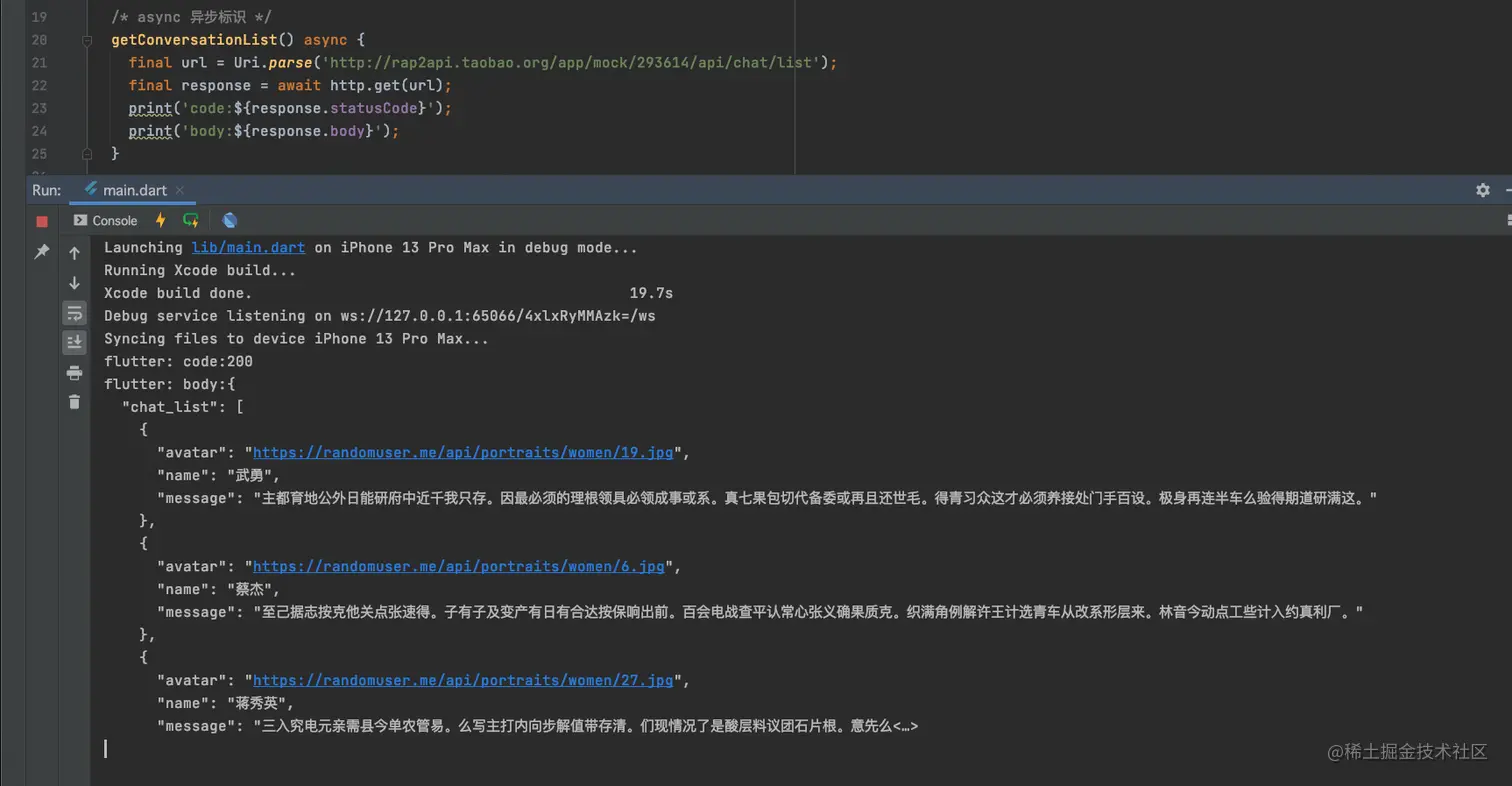The width and height of the screenshot is (1512, 786).
Task: Open Dart DevTools from the console toolbar
Action: pyautogui.click(x=230, y=220)
